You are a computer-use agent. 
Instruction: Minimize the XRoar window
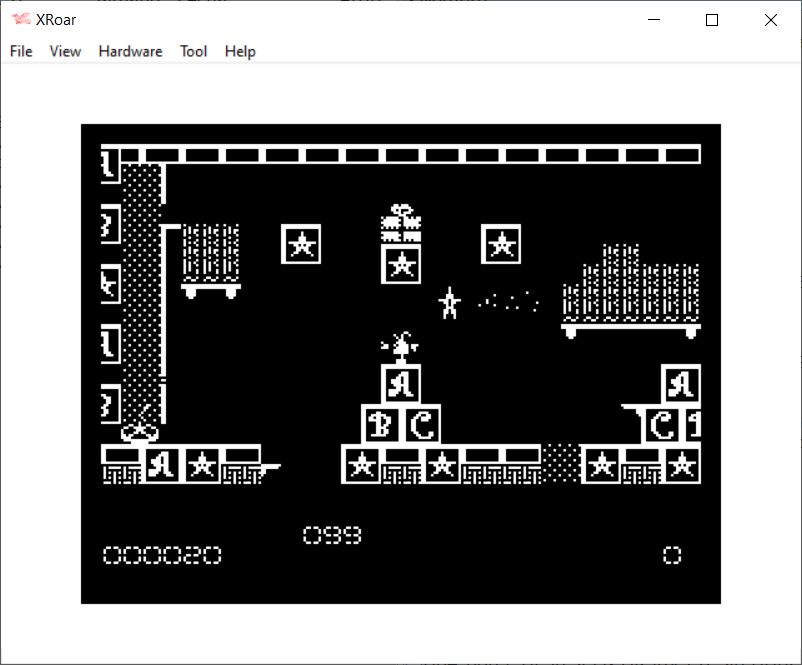654,20
